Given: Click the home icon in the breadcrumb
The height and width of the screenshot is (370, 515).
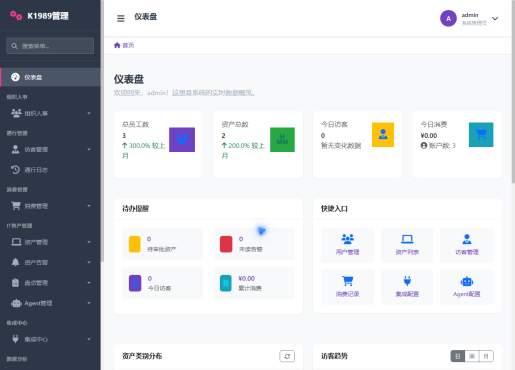Looking at the screenshot, I should click(117, 45).
